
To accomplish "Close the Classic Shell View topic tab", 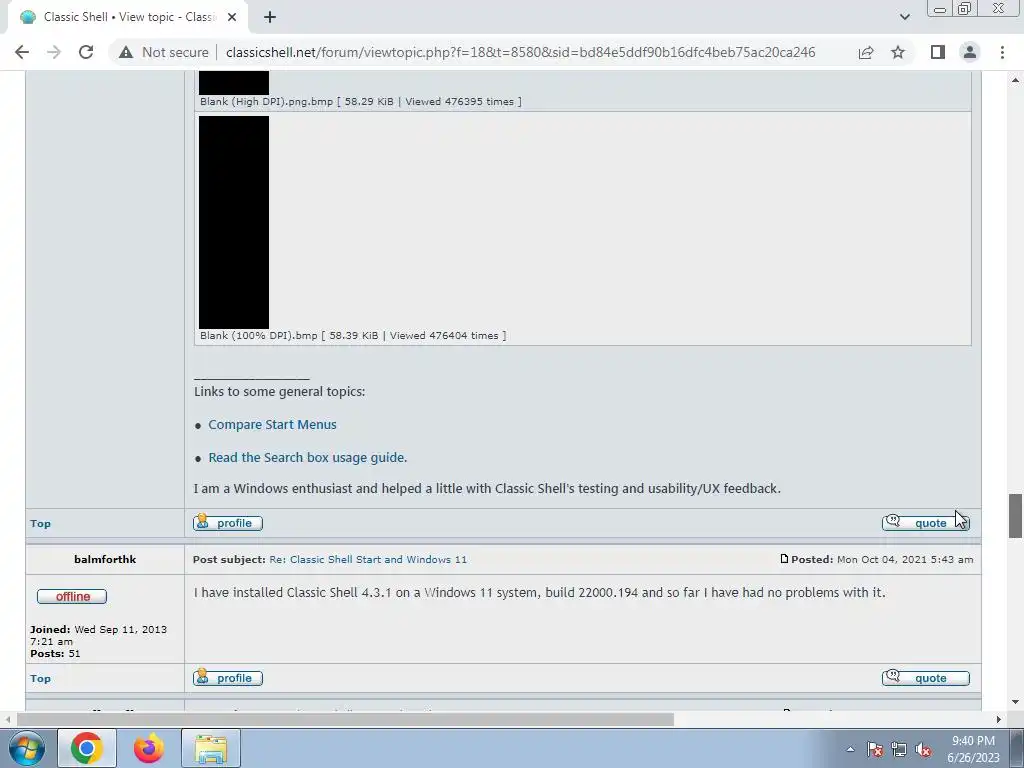I will (232, 17).
